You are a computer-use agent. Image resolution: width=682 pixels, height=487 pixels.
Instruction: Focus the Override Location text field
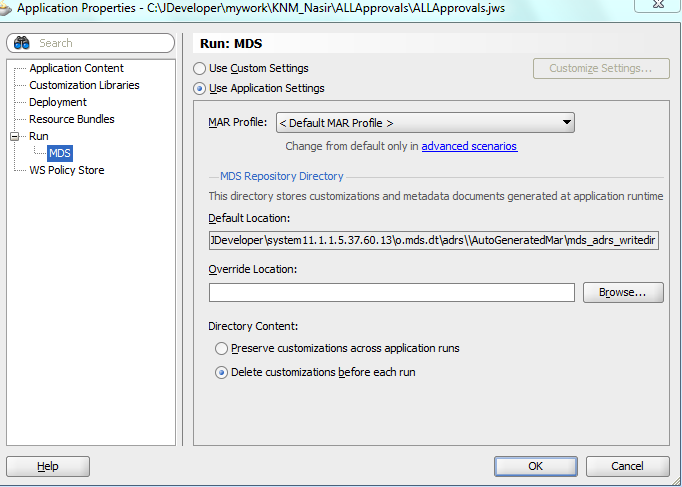pos(391,292)
